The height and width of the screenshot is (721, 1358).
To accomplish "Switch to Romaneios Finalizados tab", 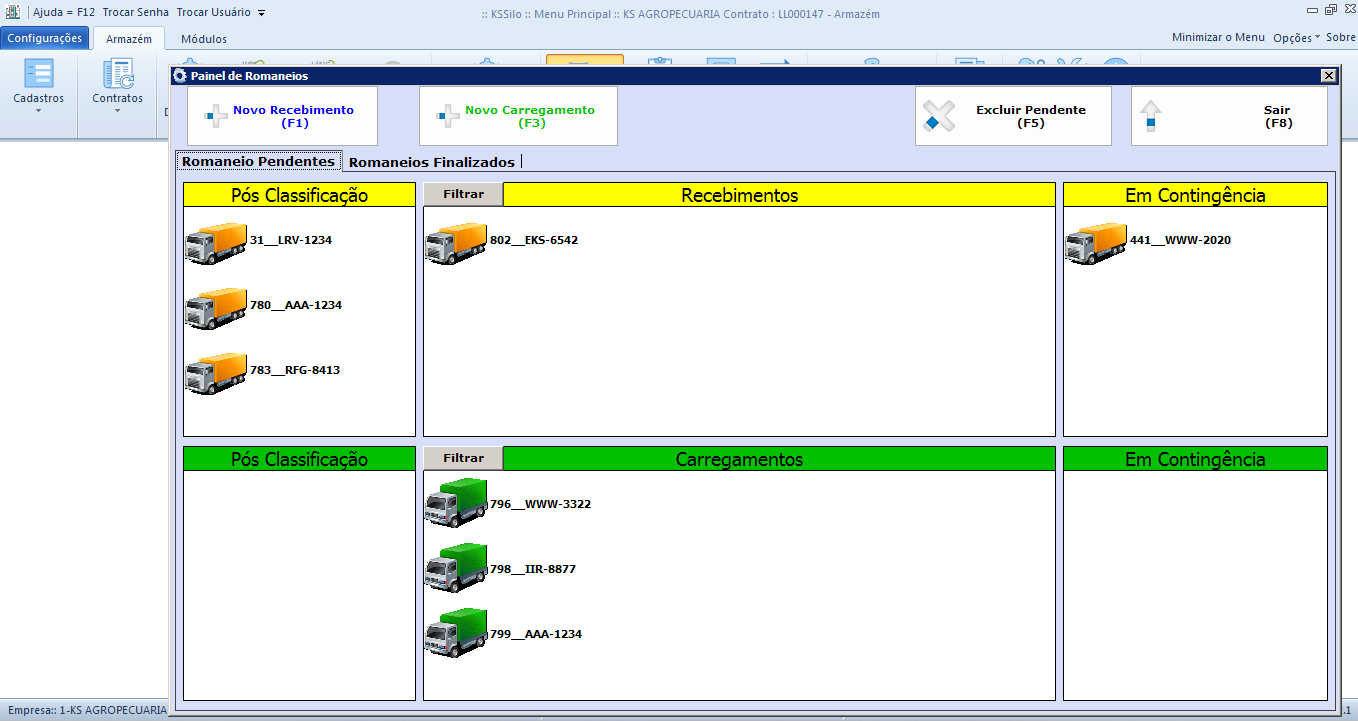I will 431,162.
